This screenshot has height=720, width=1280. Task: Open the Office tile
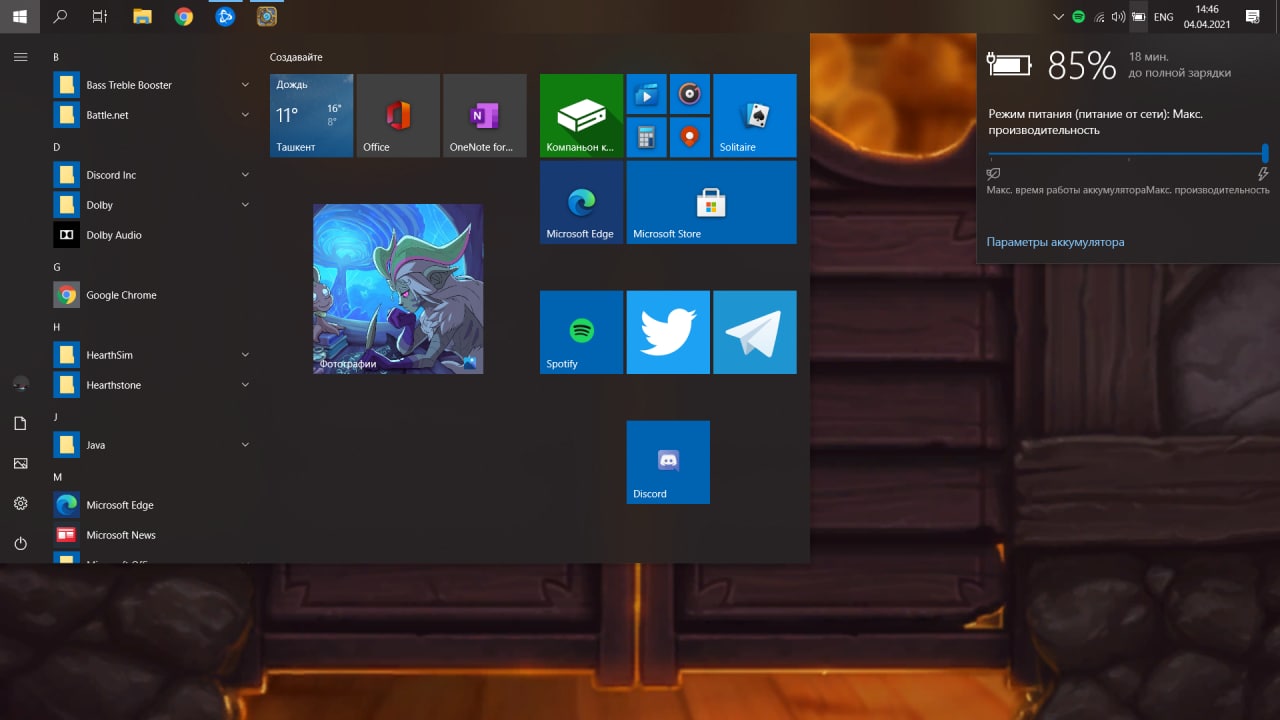pyautogui.click(x=398, y=115)
